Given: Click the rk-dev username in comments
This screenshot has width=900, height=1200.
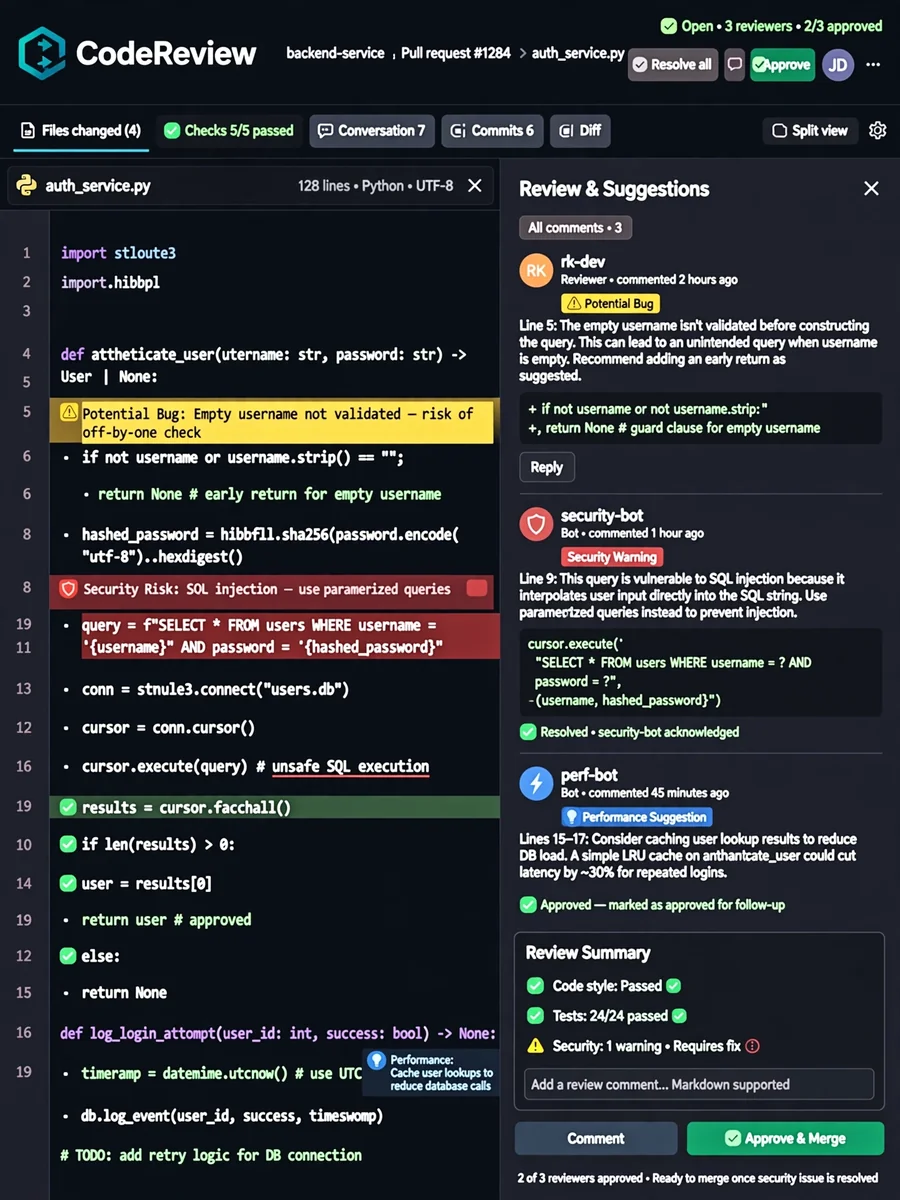Looking at the screenshot, I should click(x=583, y=262).
